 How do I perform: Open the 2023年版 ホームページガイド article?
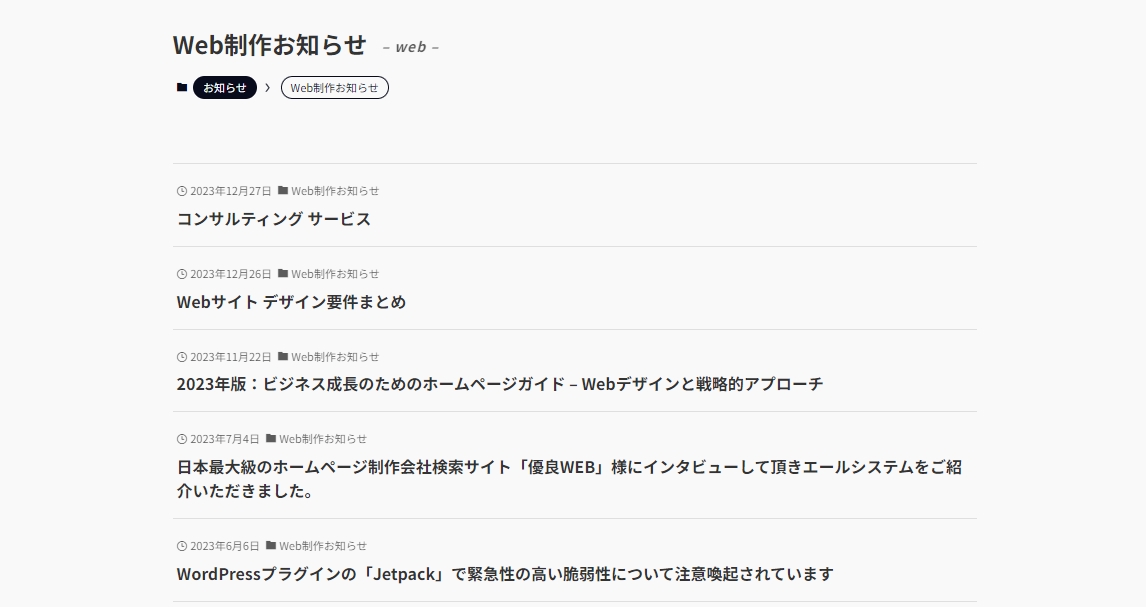[500, 383]
